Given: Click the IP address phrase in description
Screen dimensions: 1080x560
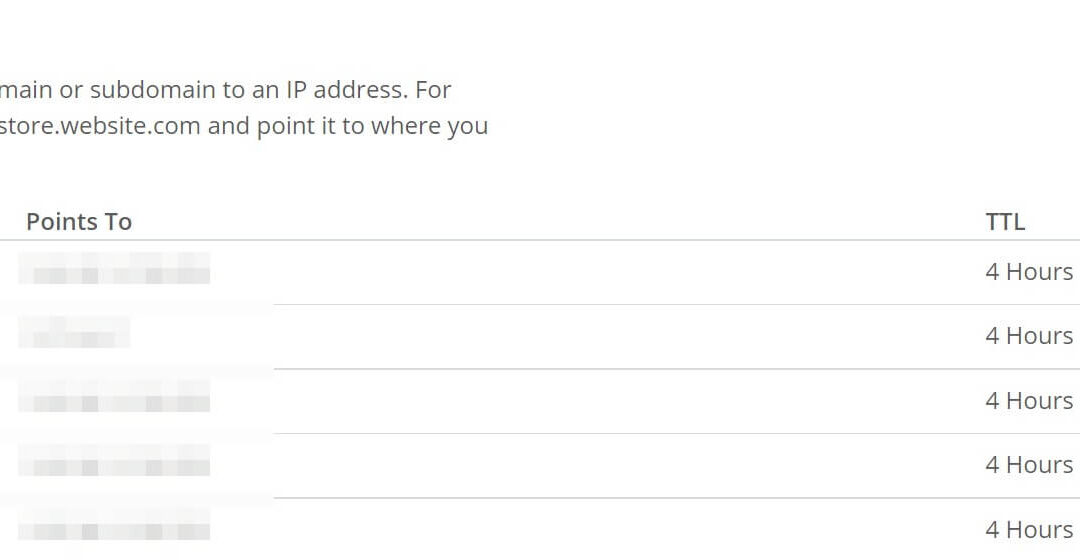Looking at the screenshot, I should [x=342, y=90].
